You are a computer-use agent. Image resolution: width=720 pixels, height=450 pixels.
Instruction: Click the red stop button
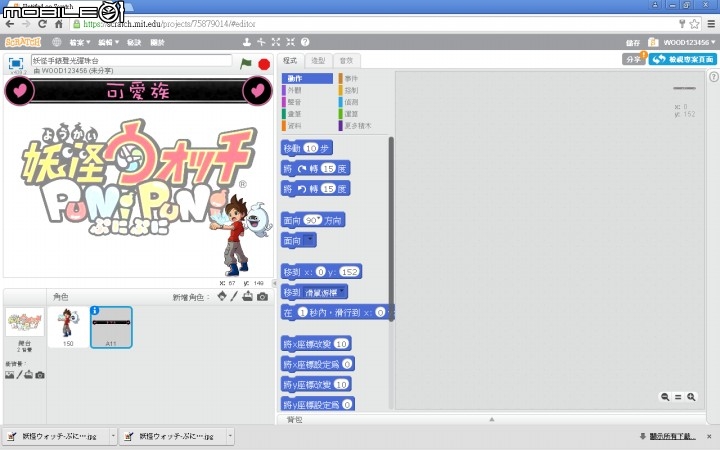click(264, 64)
